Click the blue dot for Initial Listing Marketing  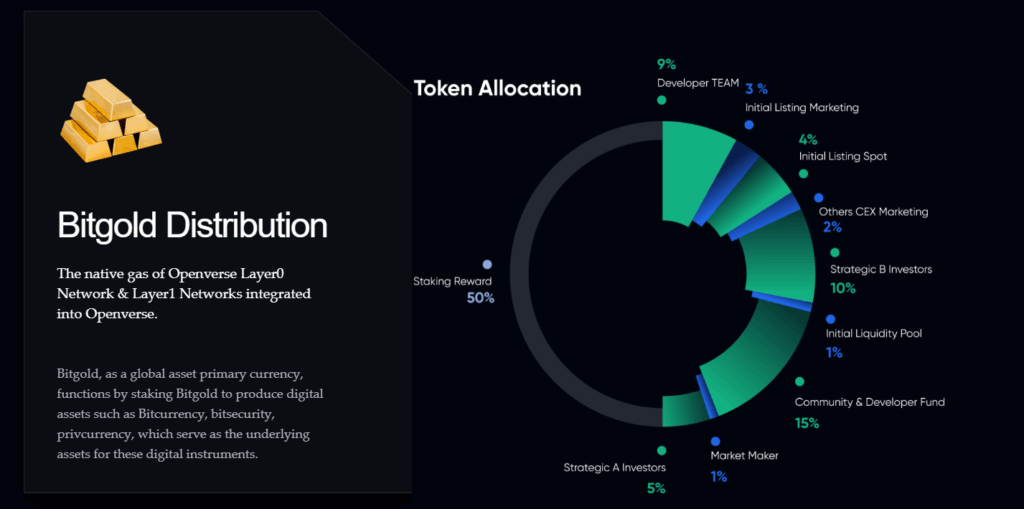click(x=748, y=125)
